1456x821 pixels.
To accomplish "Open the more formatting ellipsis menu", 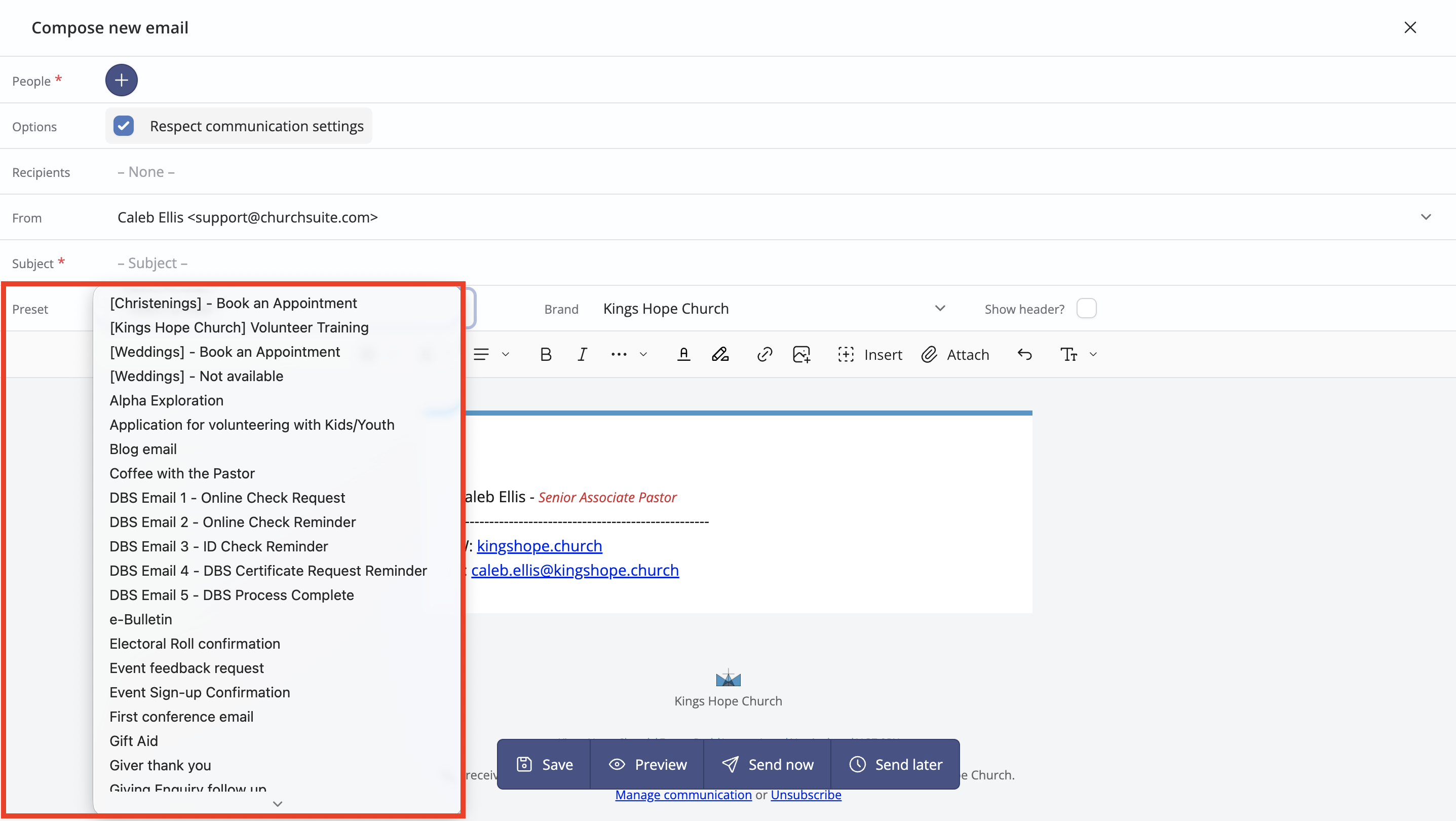I will (619, 355).
